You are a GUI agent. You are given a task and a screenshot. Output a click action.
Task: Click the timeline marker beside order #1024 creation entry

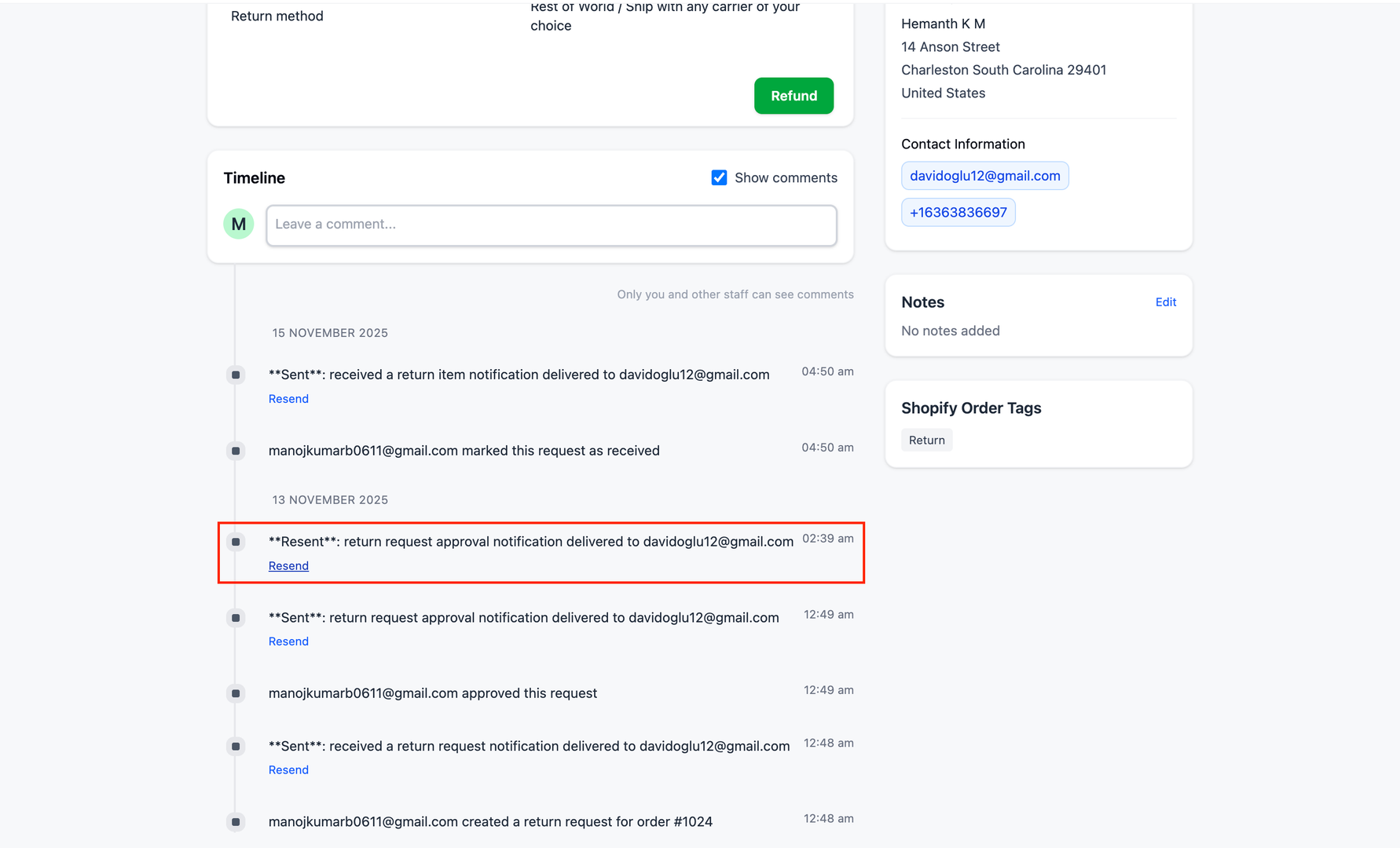pos(235,821)
